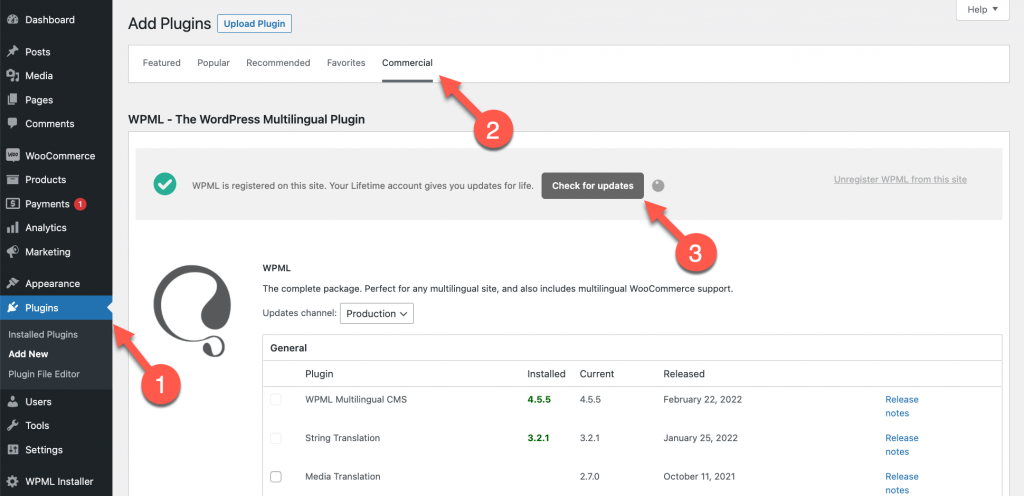Toggle the WPML Multilingual CMS checkbox
The image size is (1024, 496).
(276, 399)
